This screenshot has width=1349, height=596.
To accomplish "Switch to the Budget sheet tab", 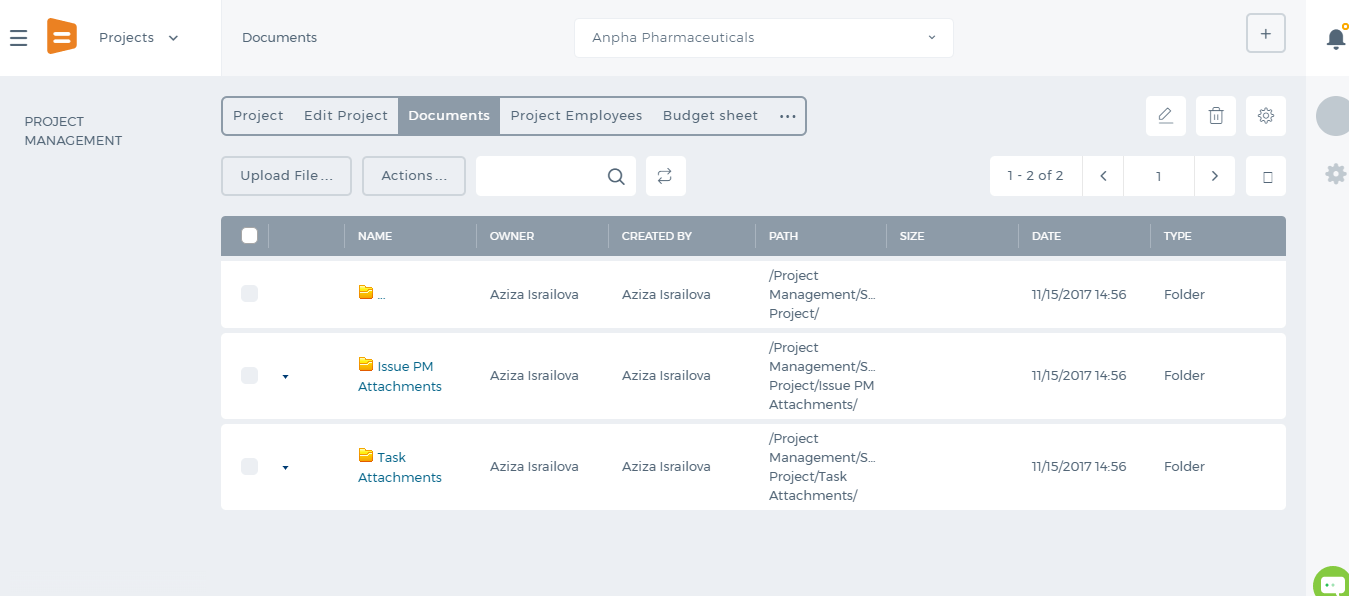I will coord(710,116).
